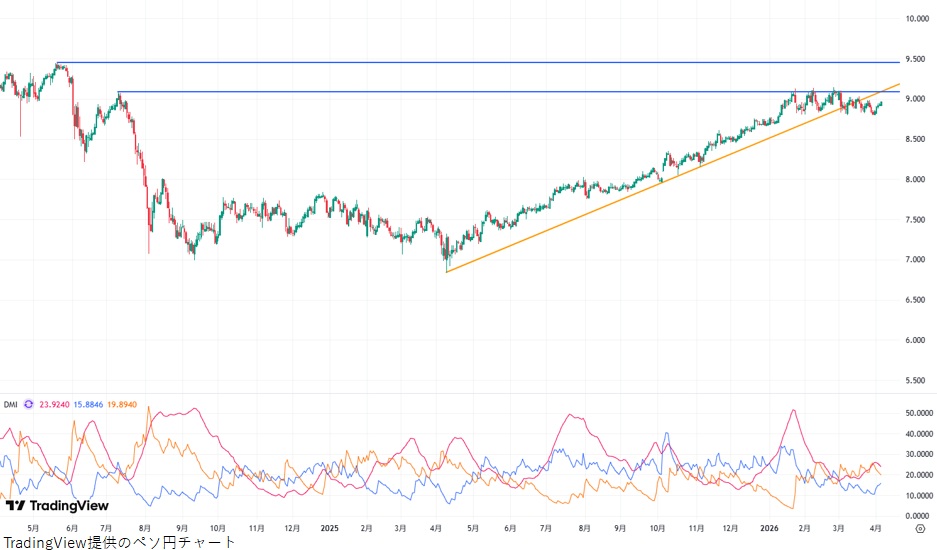
Task: Click the TradingView logo
Action: click(57, 505)
